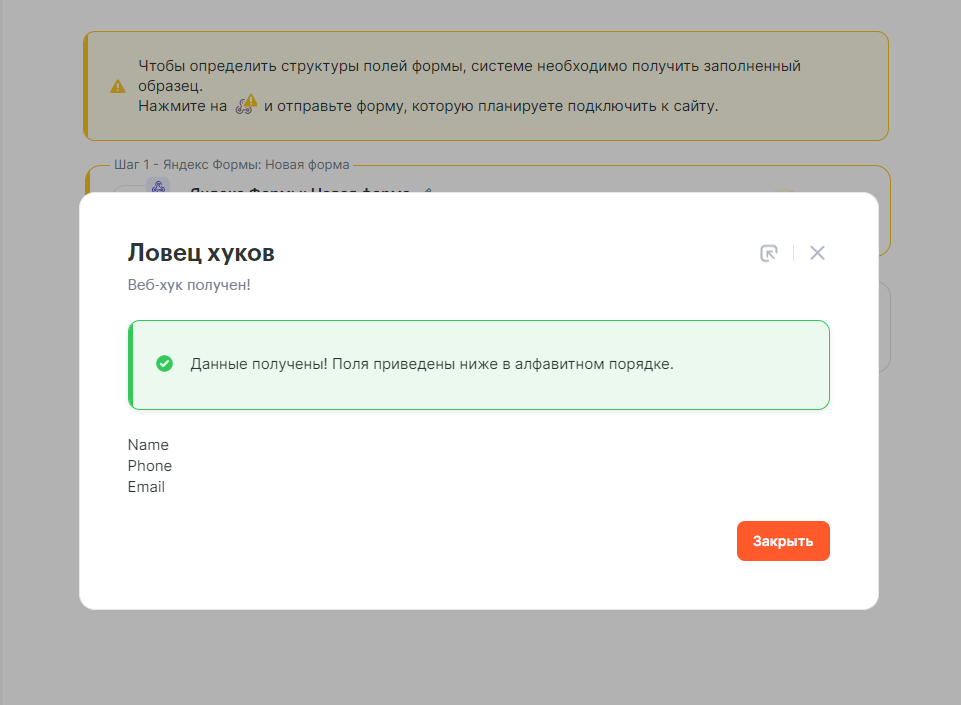Click the green checkmark success icon
The width and height of the screenshot is (961, 705).
coord(165,364)
